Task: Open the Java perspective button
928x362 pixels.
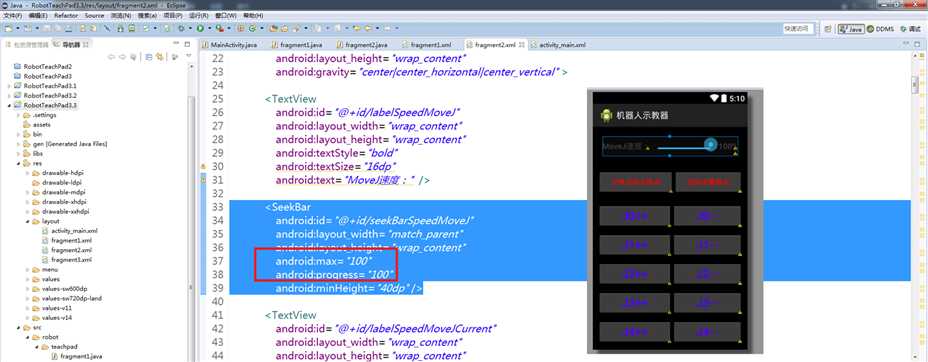Action: tap(852, 28)
